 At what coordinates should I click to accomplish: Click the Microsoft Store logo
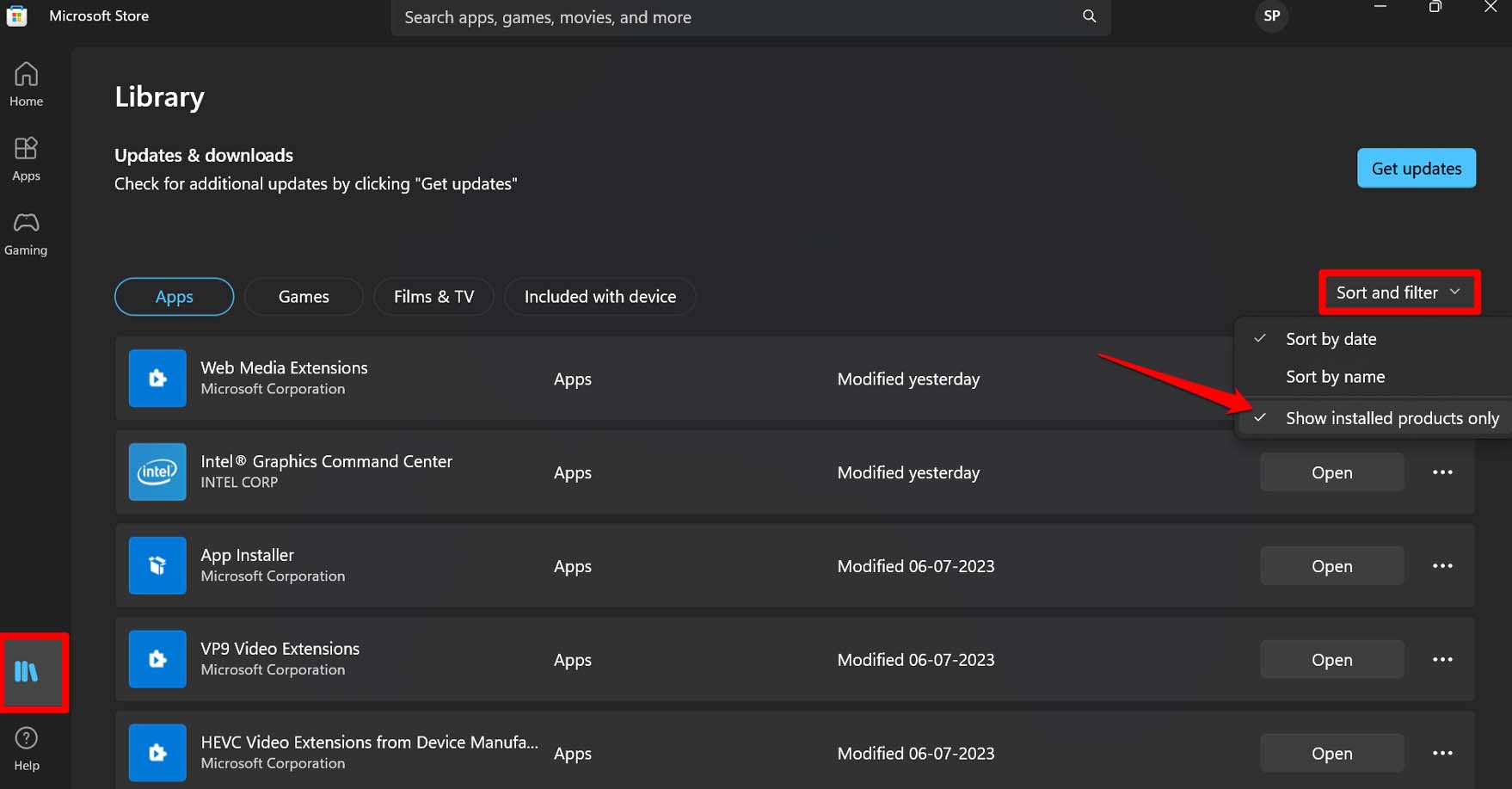click(17, 15)
